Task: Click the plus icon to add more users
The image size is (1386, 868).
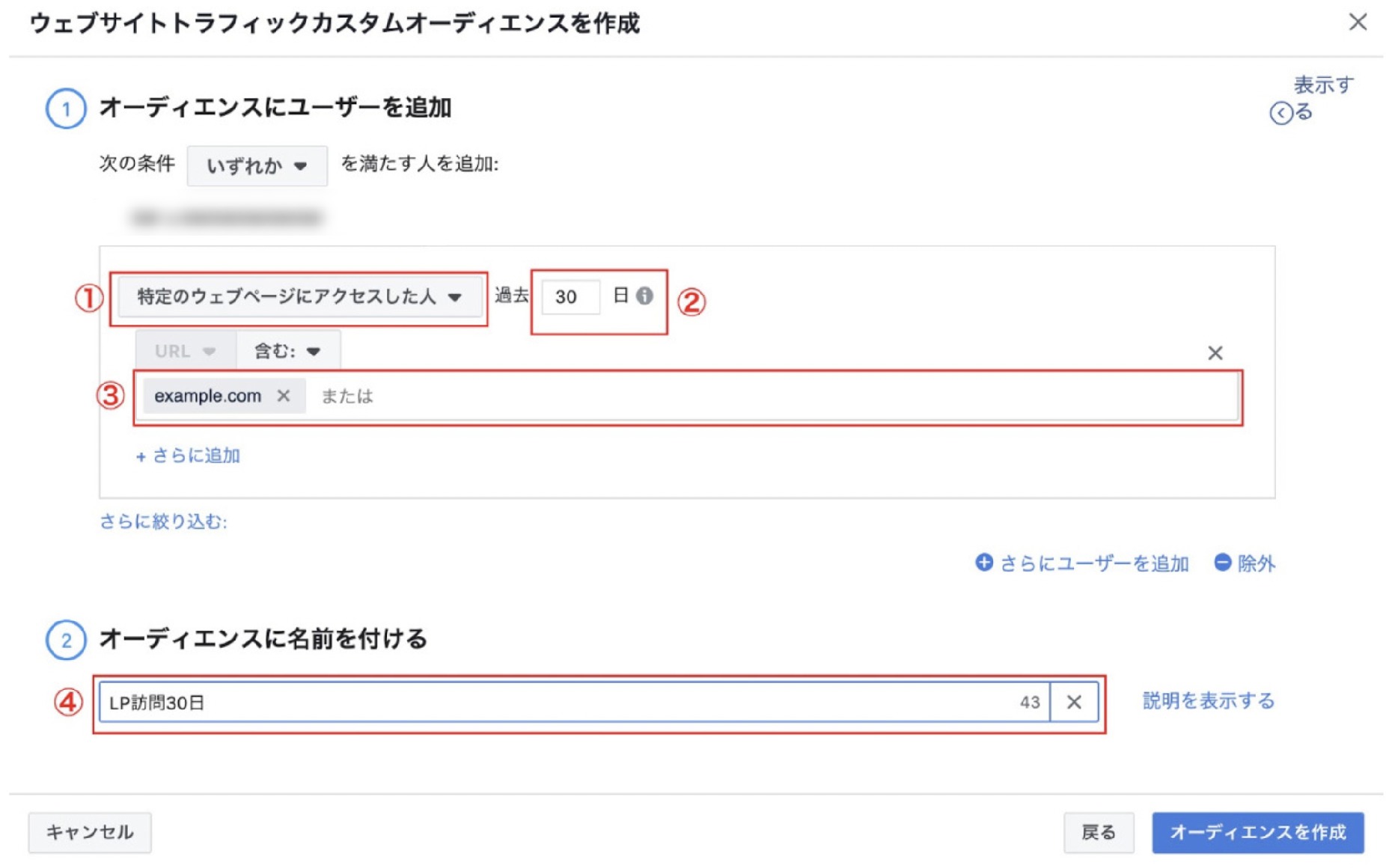Action: point(984,563)
